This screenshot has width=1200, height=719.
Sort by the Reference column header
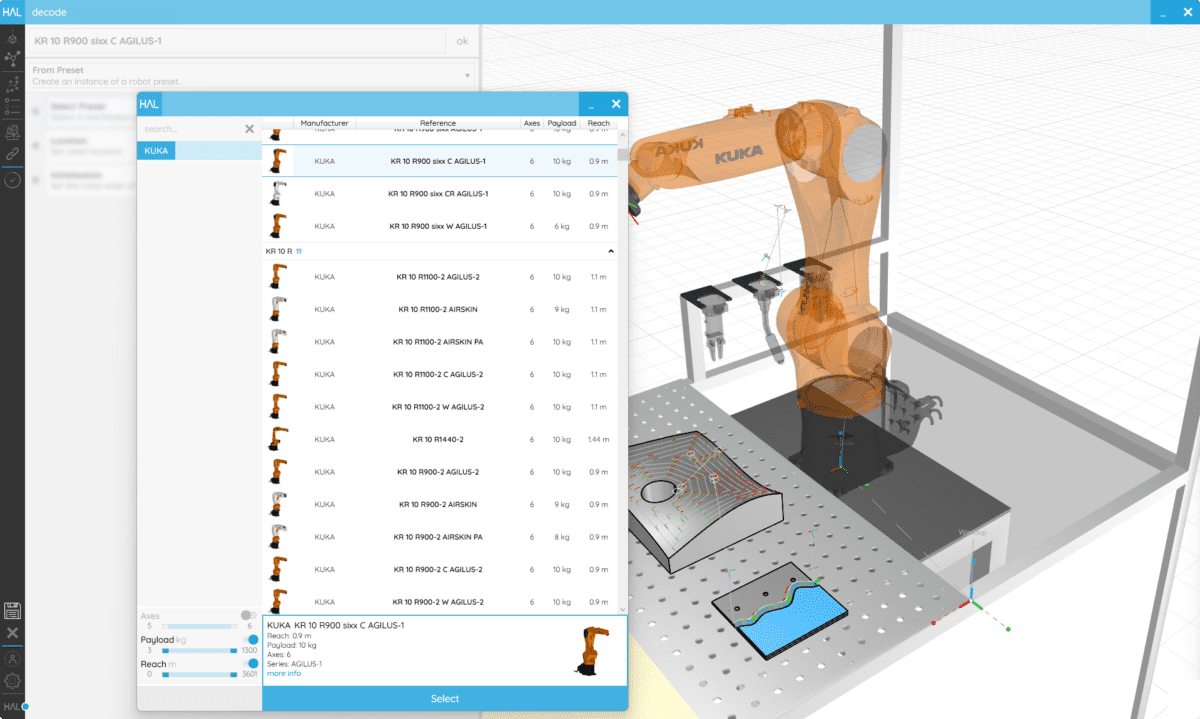[x=438, y=123]
